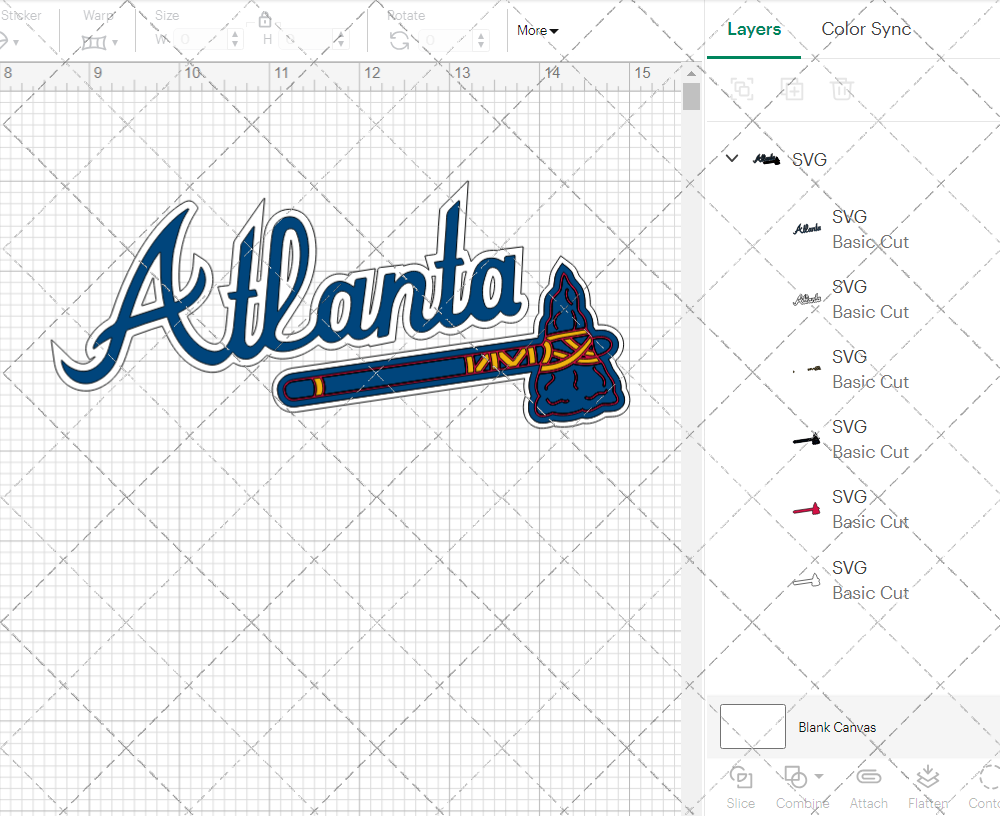1000x816 pixels.
Task: Click the Duplicate layer icon
Action: (792, 89)
